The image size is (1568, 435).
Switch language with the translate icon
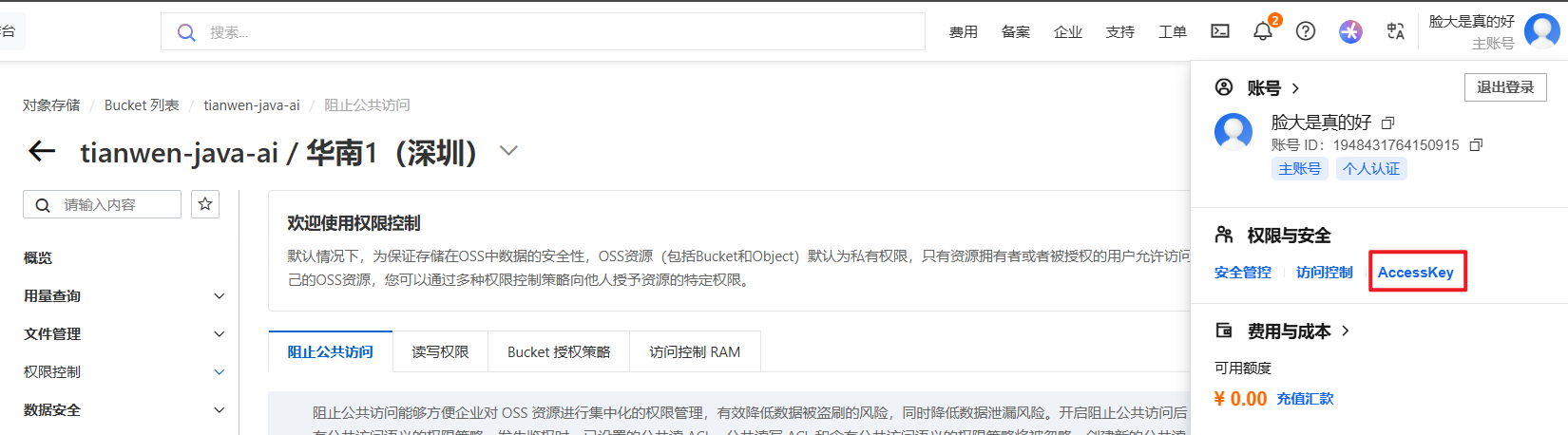pyautogui.click(x=1395, y=31)
